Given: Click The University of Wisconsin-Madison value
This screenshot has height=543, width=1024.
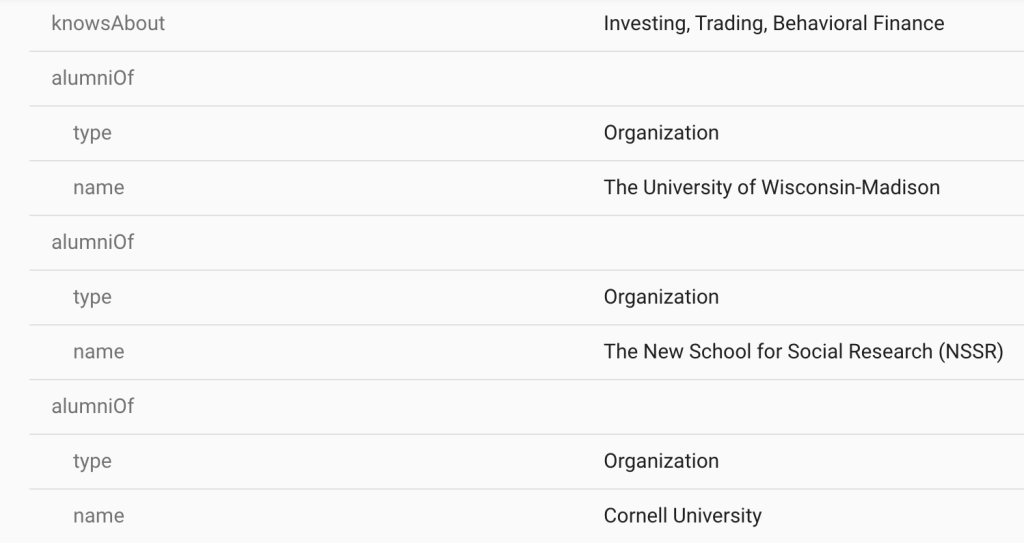Looking at the screenshot, I should pyautogui.click(x=771, y=187).
